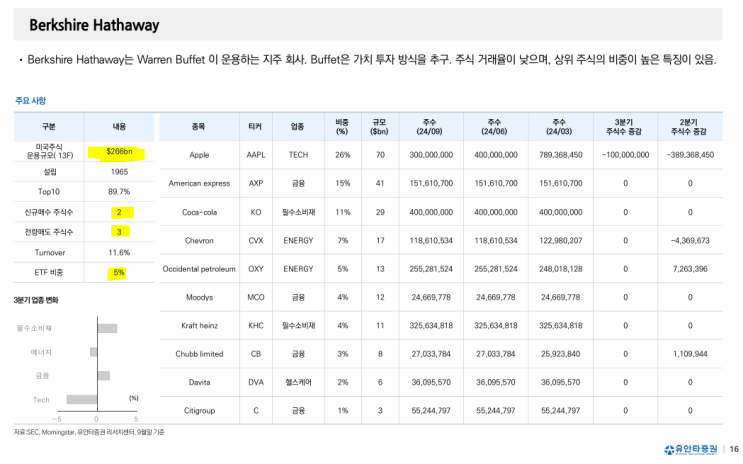Screen dimensions: 743x464
Task: Select the Turnover 11.6% value
Action: (x=119, y=252)
